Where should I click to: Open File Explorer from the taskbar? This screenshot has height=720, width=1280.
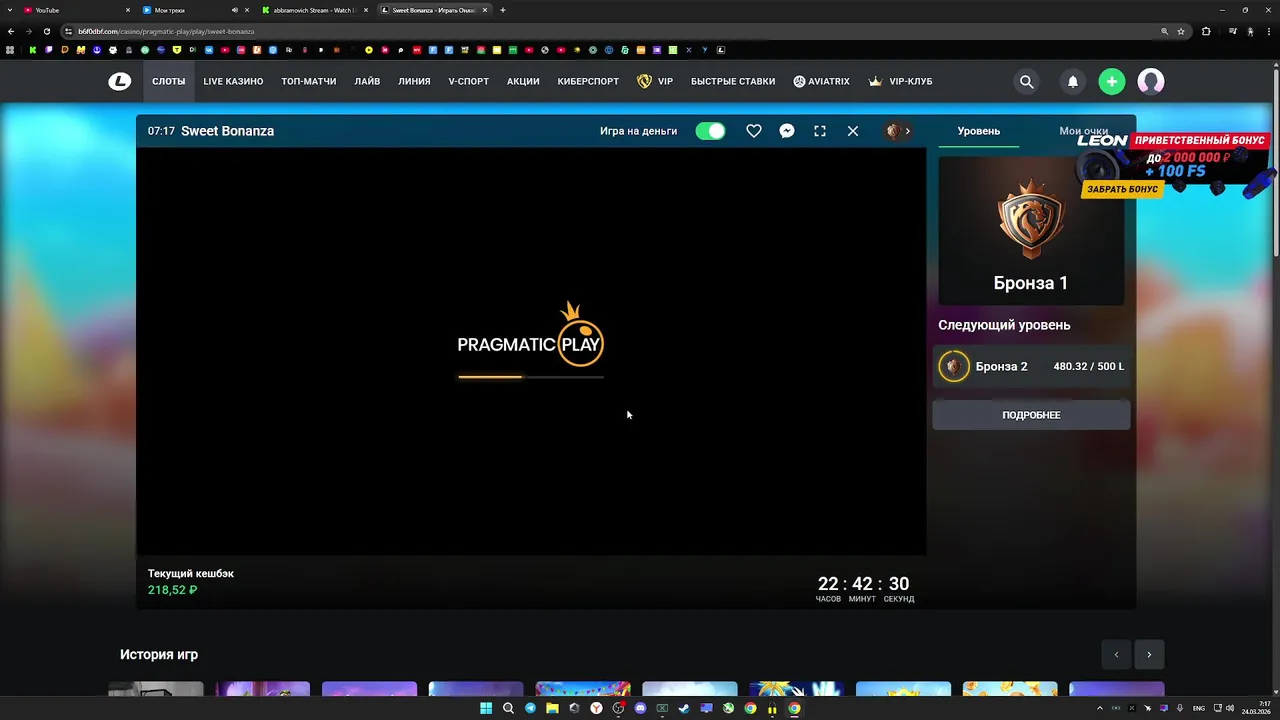pos(552,708)
